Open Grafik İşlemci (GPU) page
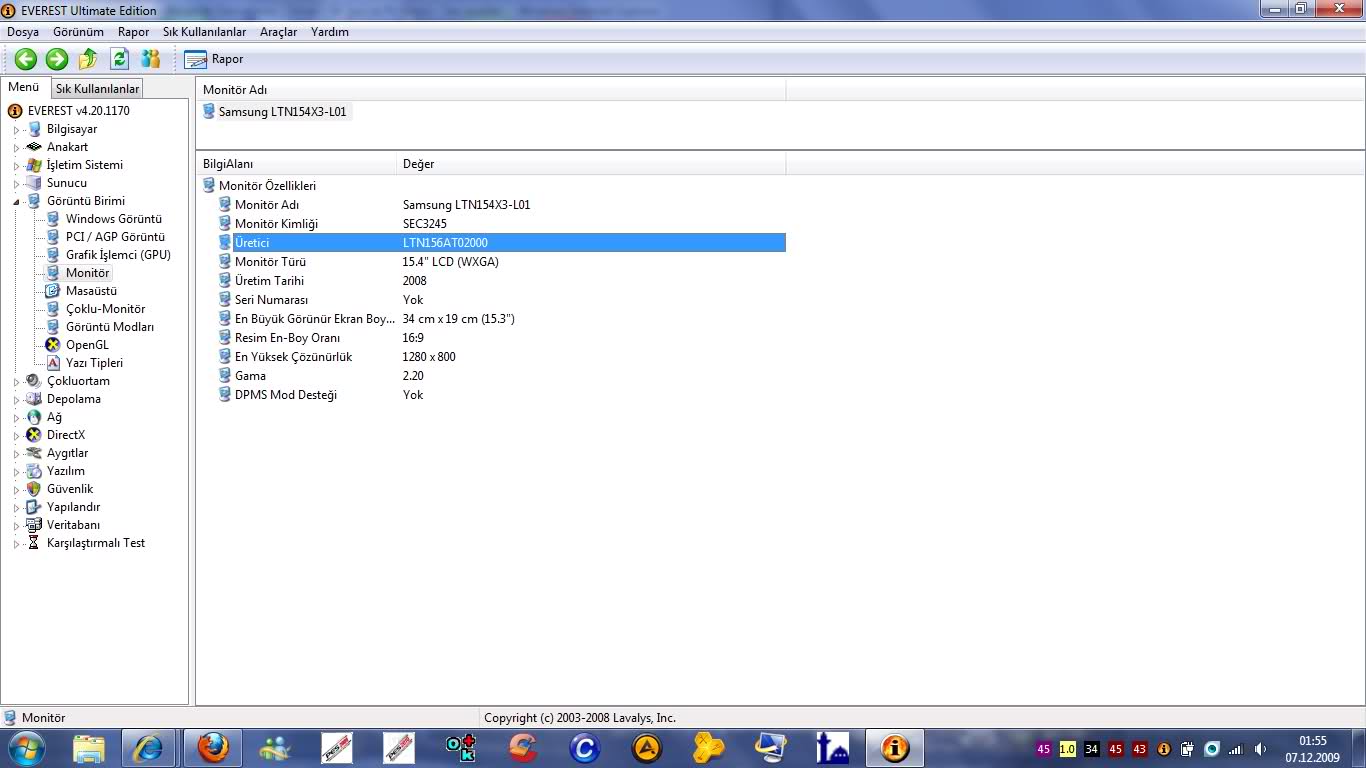The width and height of the screenshot is (1366, 768). [x=118, y=255]
